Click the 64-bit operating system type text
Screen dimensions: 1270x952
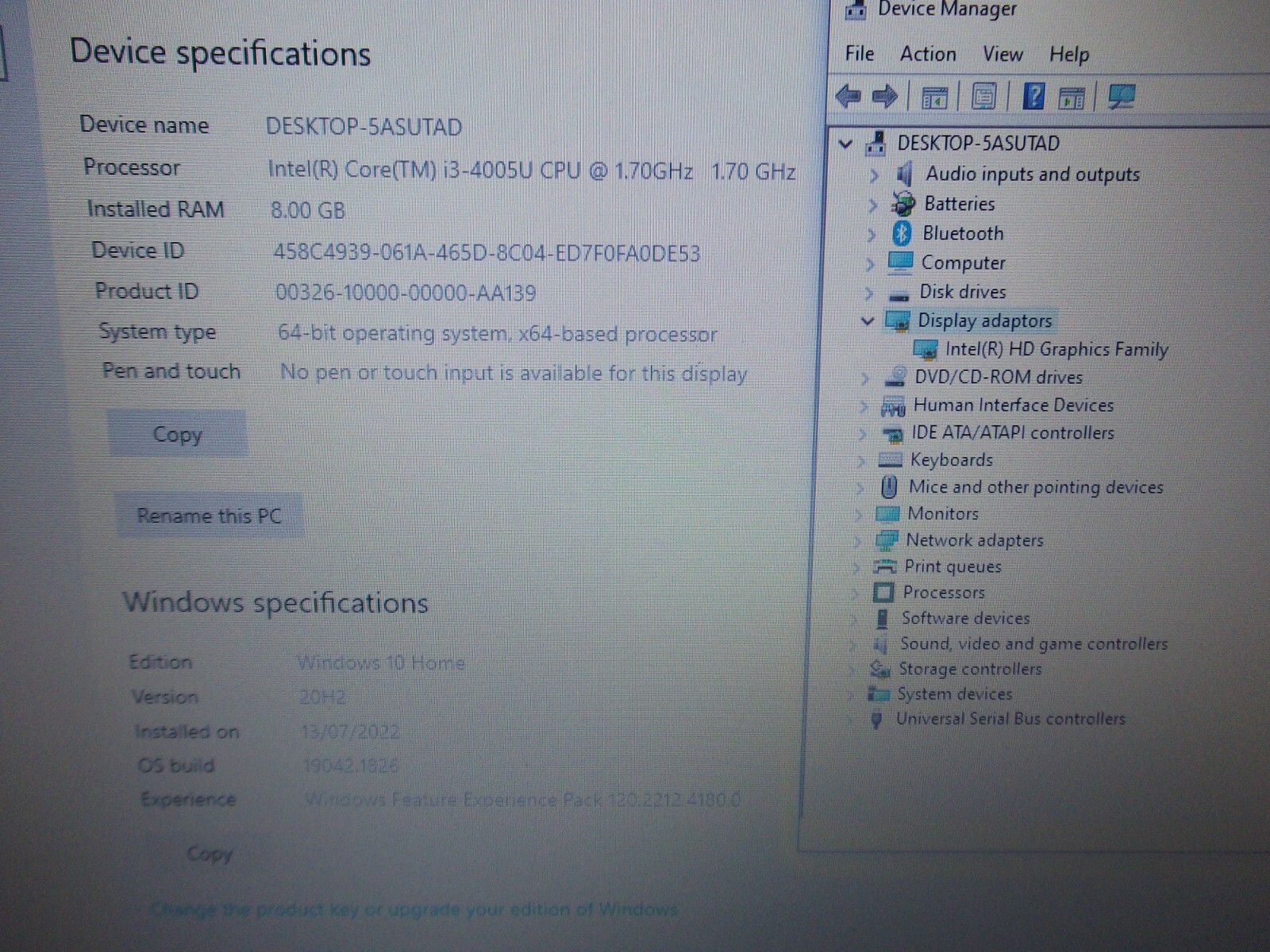click(x=497, y=333)
